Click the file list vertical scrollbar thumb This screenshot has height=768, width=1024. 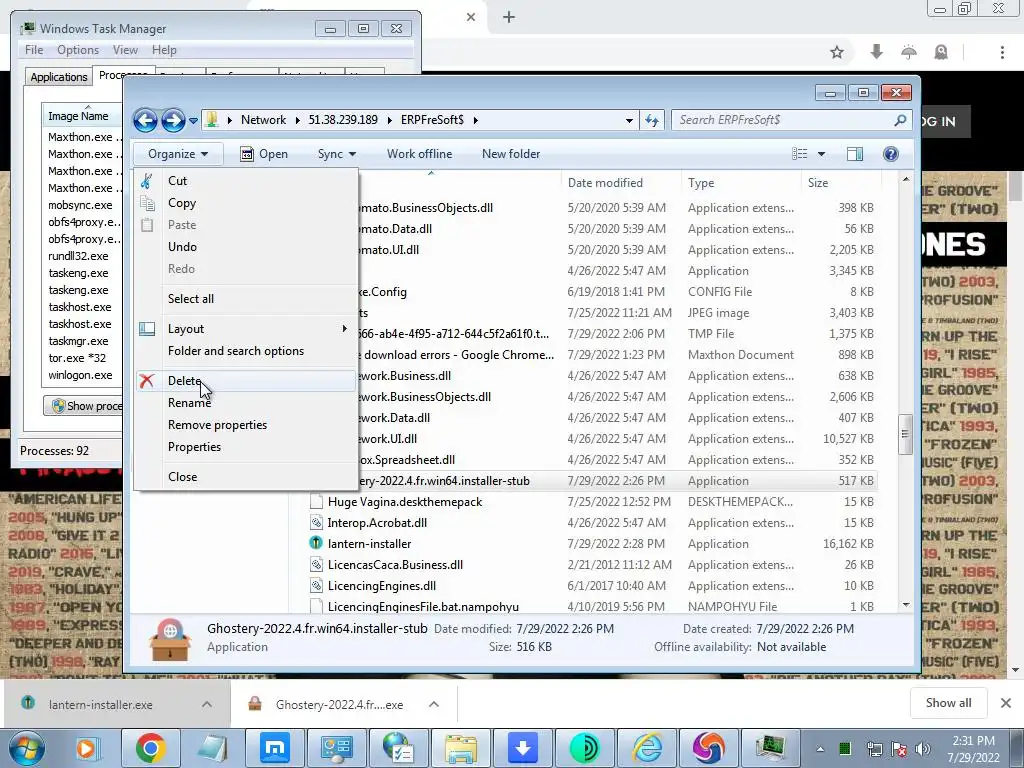pyautogui.click(x=905, y=434)
